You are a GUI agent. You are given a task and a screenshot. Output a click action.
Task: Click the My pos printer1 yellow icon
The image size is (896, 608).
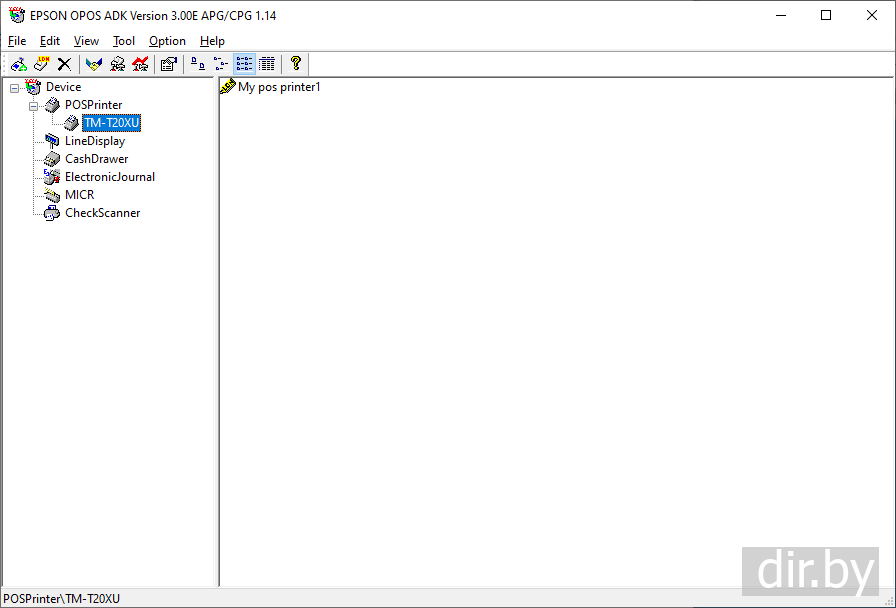[227, 87]
